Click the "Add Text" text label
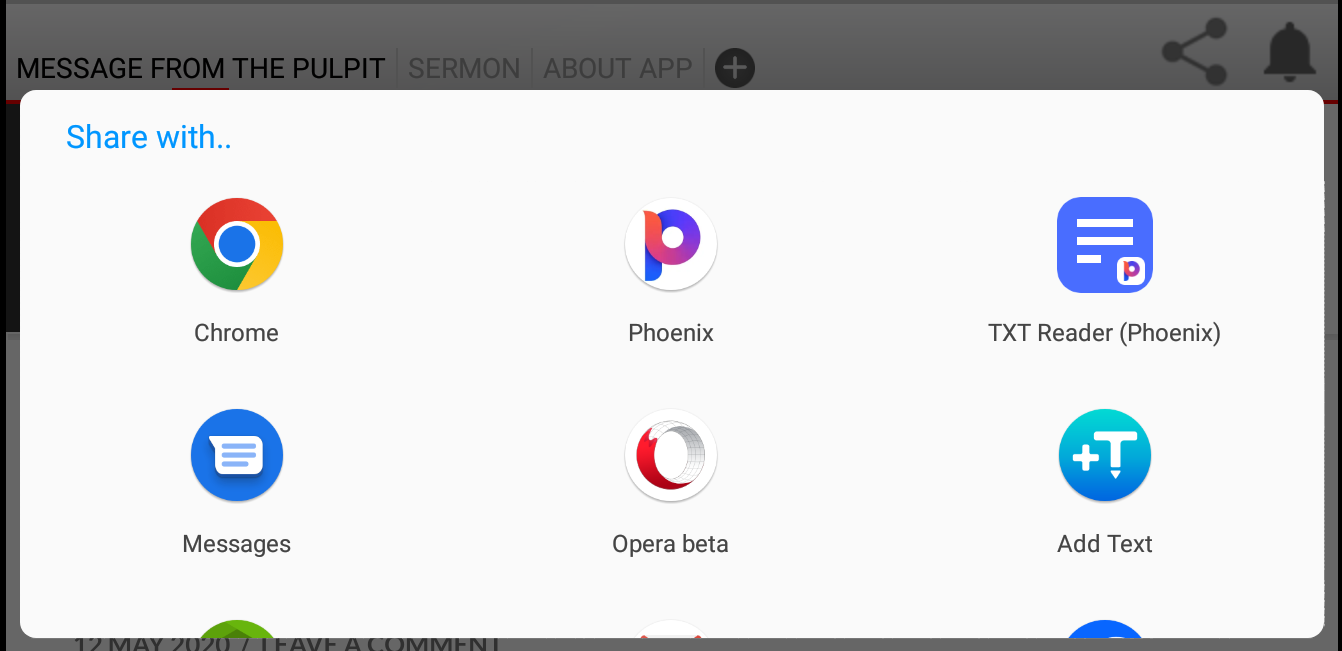This screenshot has height=651, width=1342. coord(1105,544)
